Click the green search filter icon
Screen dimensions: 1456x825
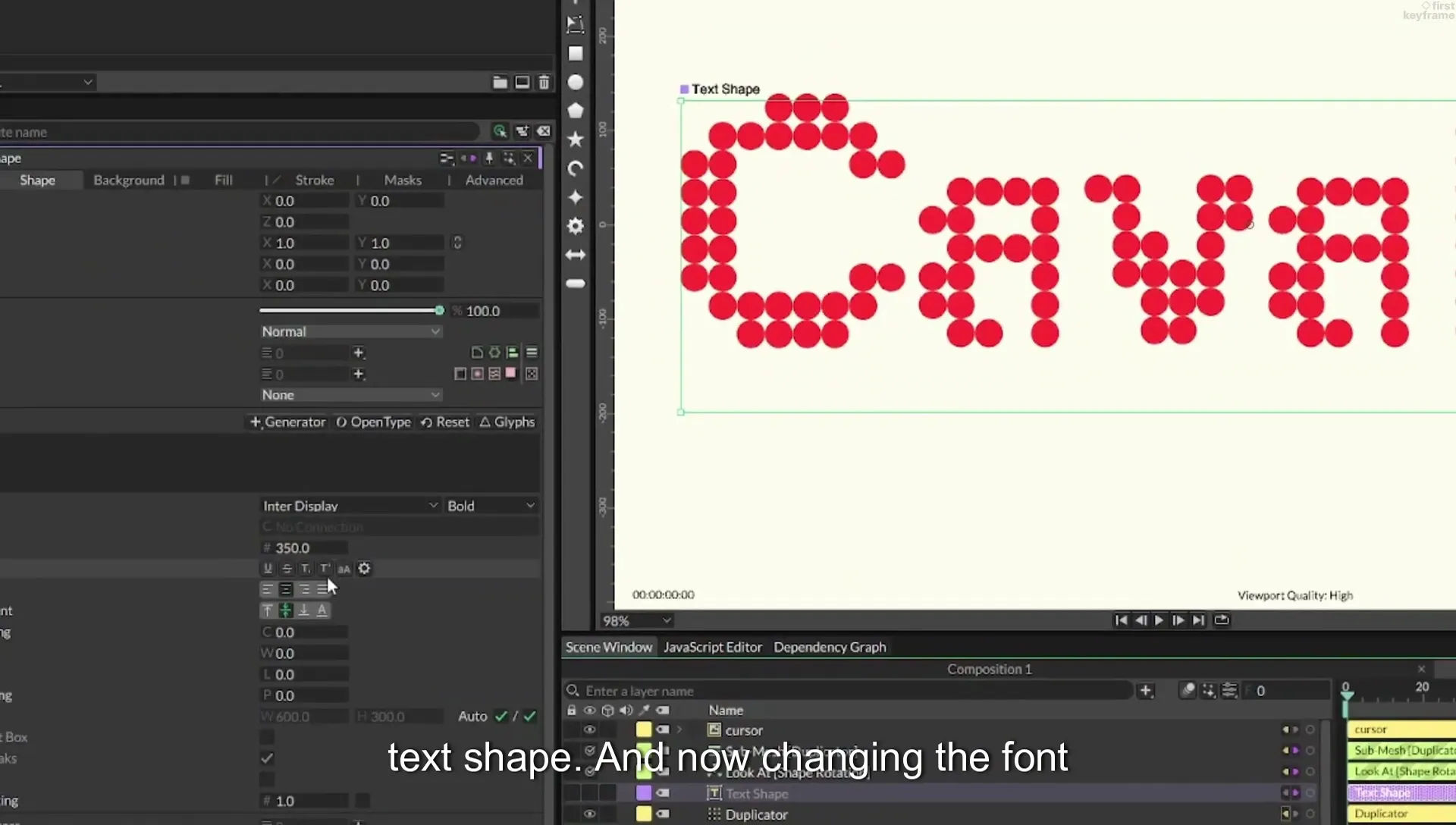pyautogui.click(x=500, y=131)
